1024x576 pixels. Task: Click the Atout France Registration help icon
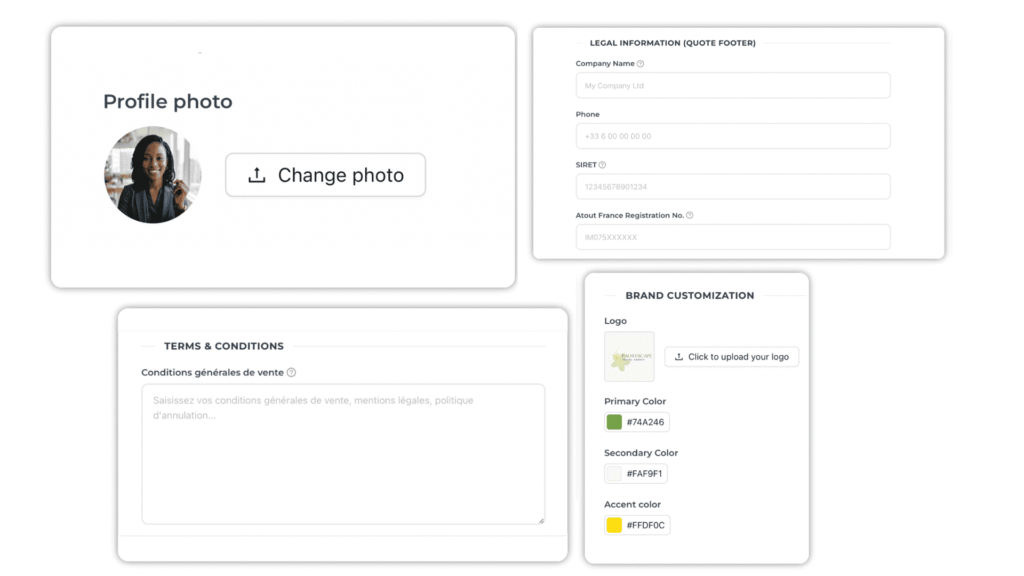coord(690,215)
